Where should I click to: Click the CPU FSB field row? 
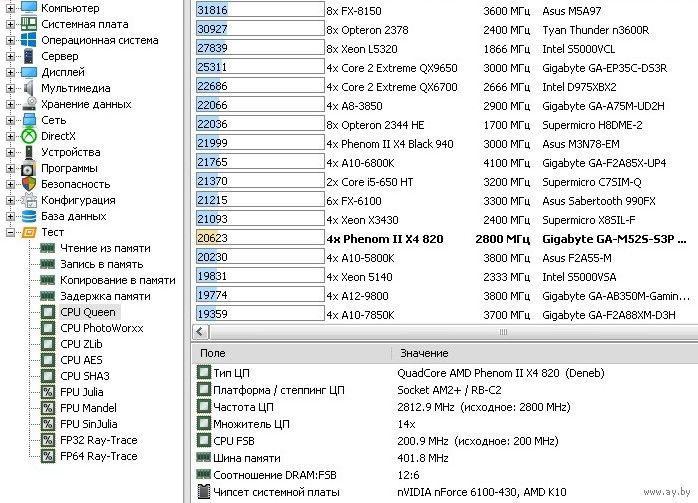(445, 441)
